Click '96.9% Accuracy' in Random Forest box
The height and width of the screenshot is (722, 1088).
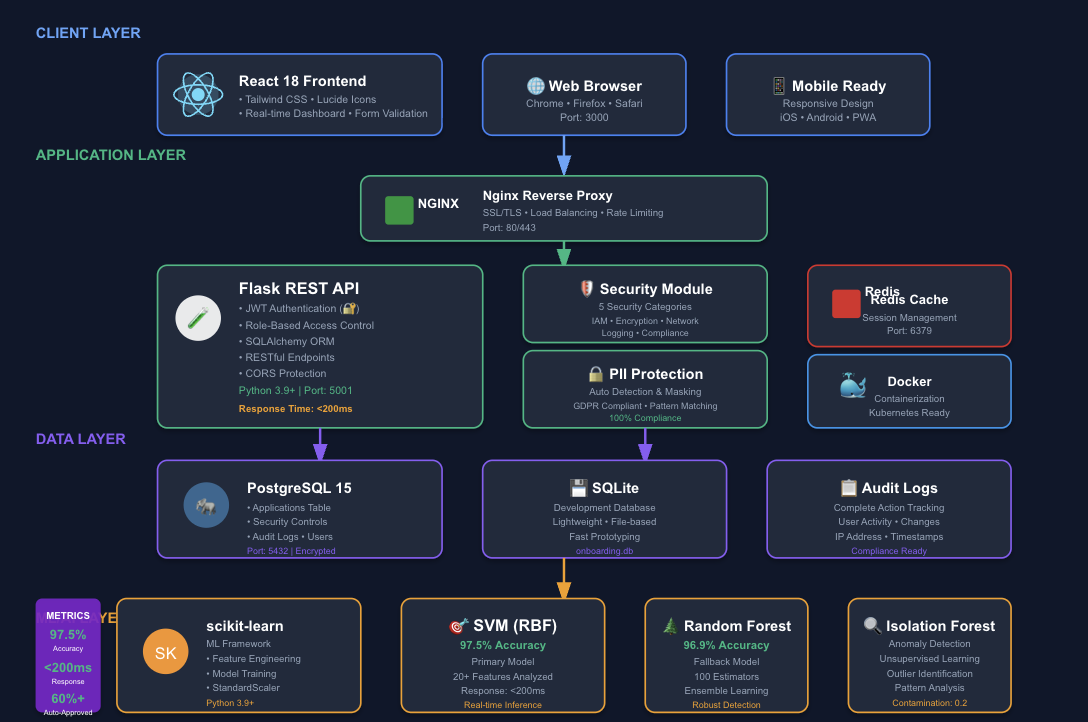[726, 646]
